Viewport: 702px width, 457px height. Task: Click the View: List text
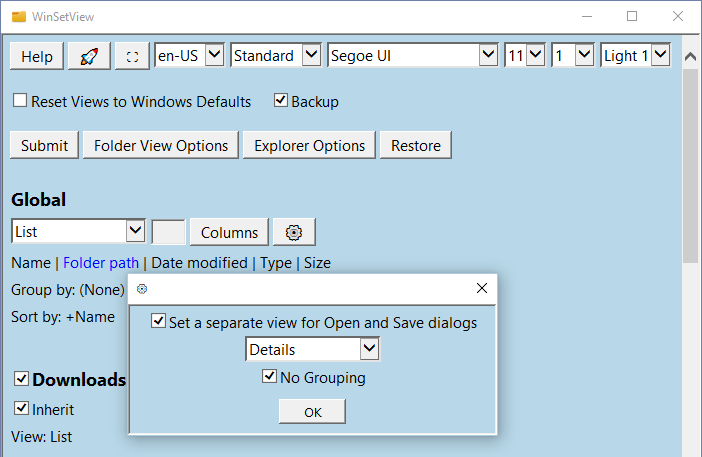click(x=41, y=437)
